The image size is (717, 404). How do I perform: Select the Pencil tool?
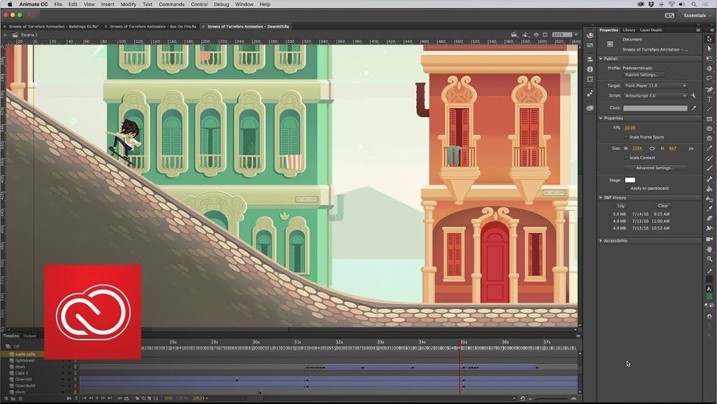(709, 148)
